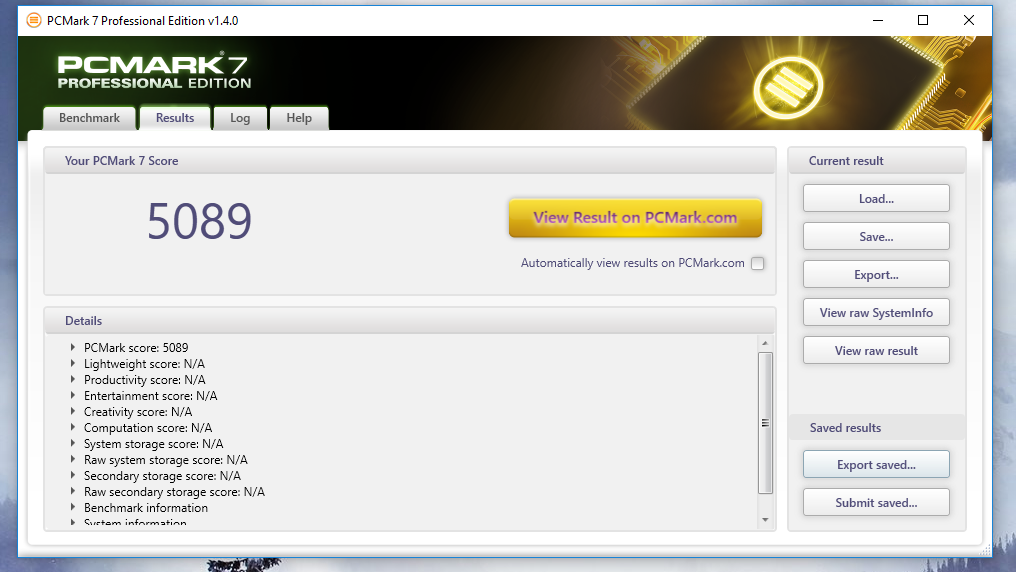Select Raw secondary storage score: N/A text

point(174,492)
